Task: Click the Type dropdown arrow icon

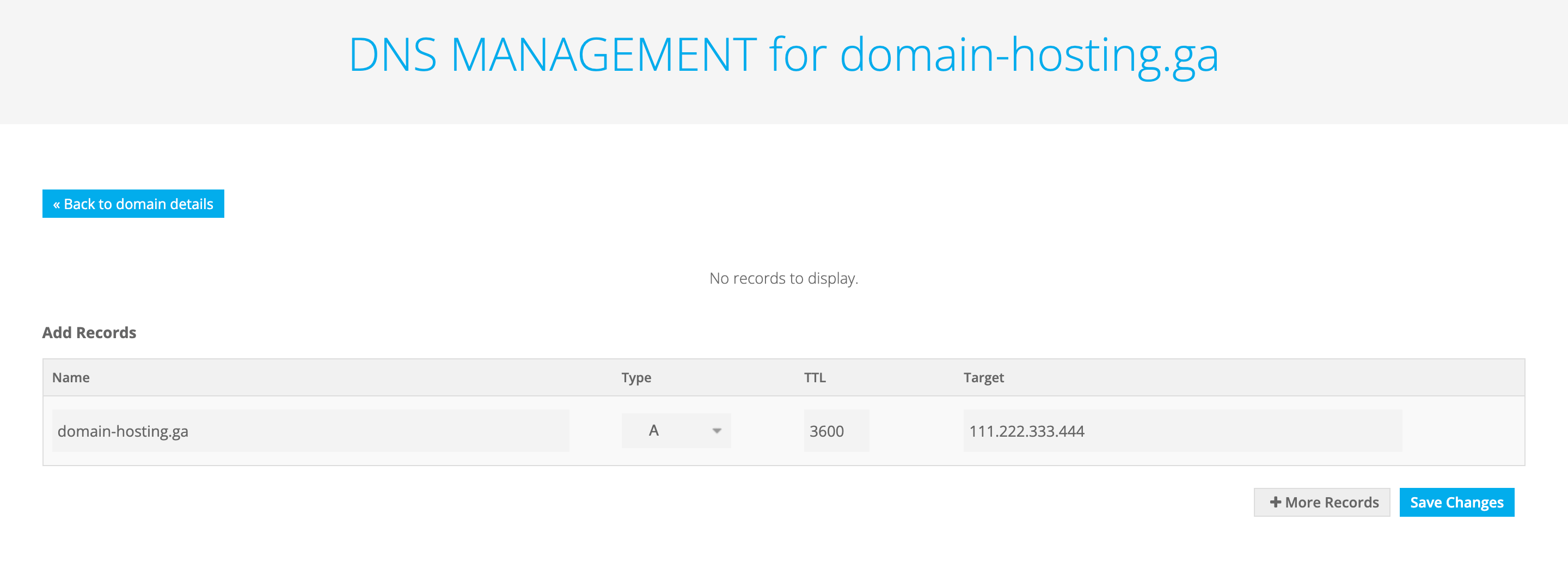Action: click(x=716, y=431)
